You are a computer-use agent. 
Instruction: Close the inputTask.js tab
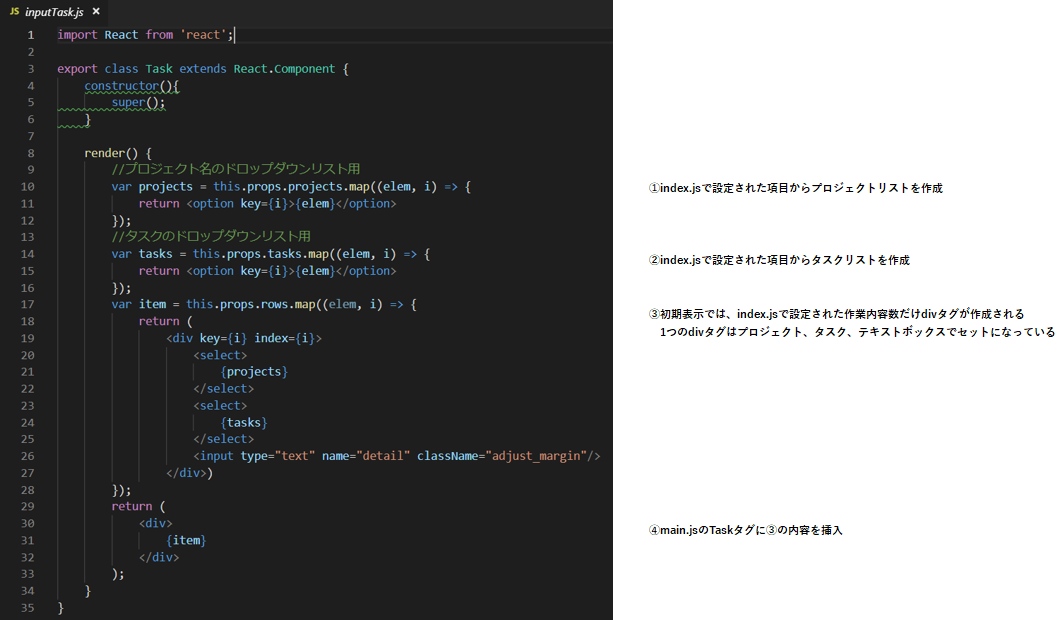pyautogui.click(x=96, y=12)
